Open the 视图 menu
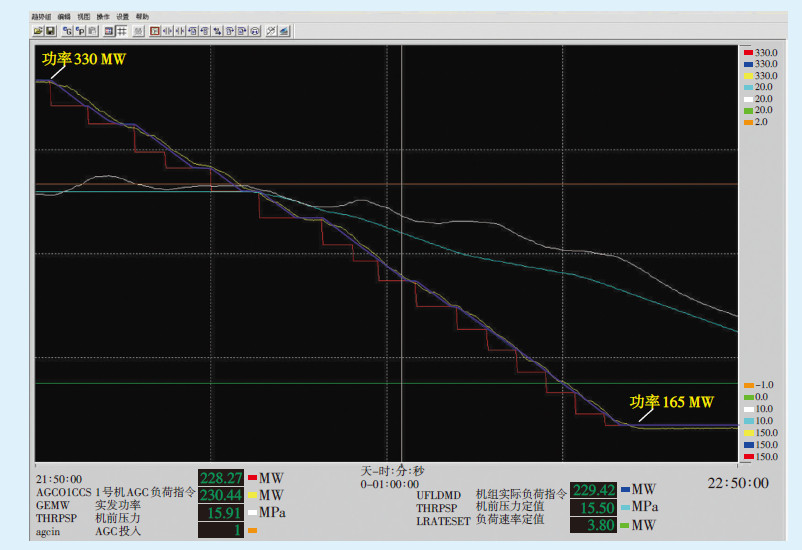 84,17
